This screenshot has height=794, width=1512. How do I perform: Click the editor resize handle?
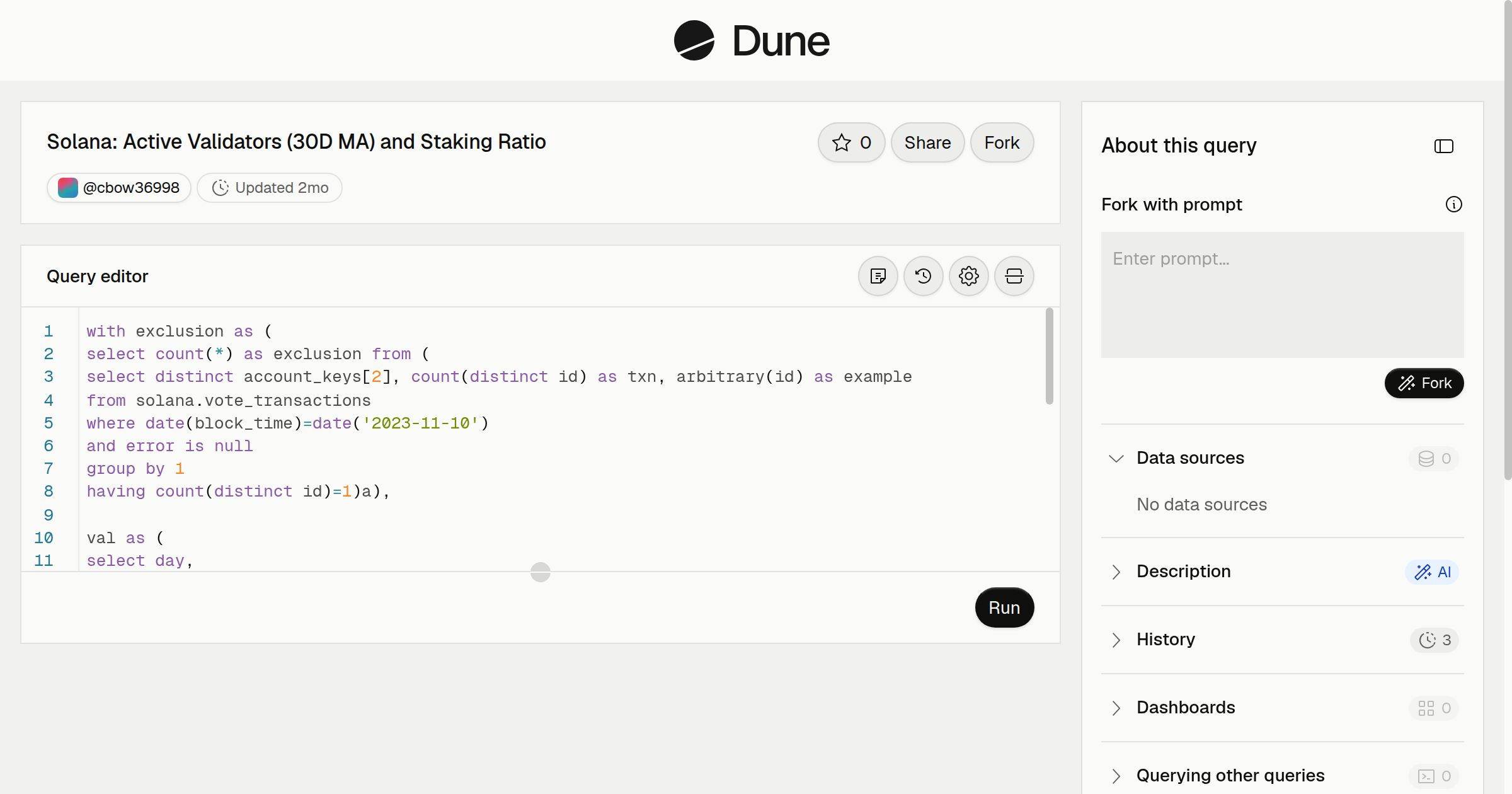pos(541,572)
